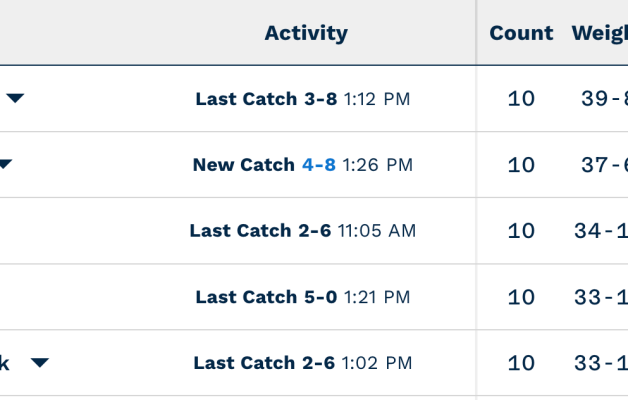Expand the dropdown arrow in the 1:12 PM row
This screenshot has width=628, height=400.
click(x=15, y=98)
